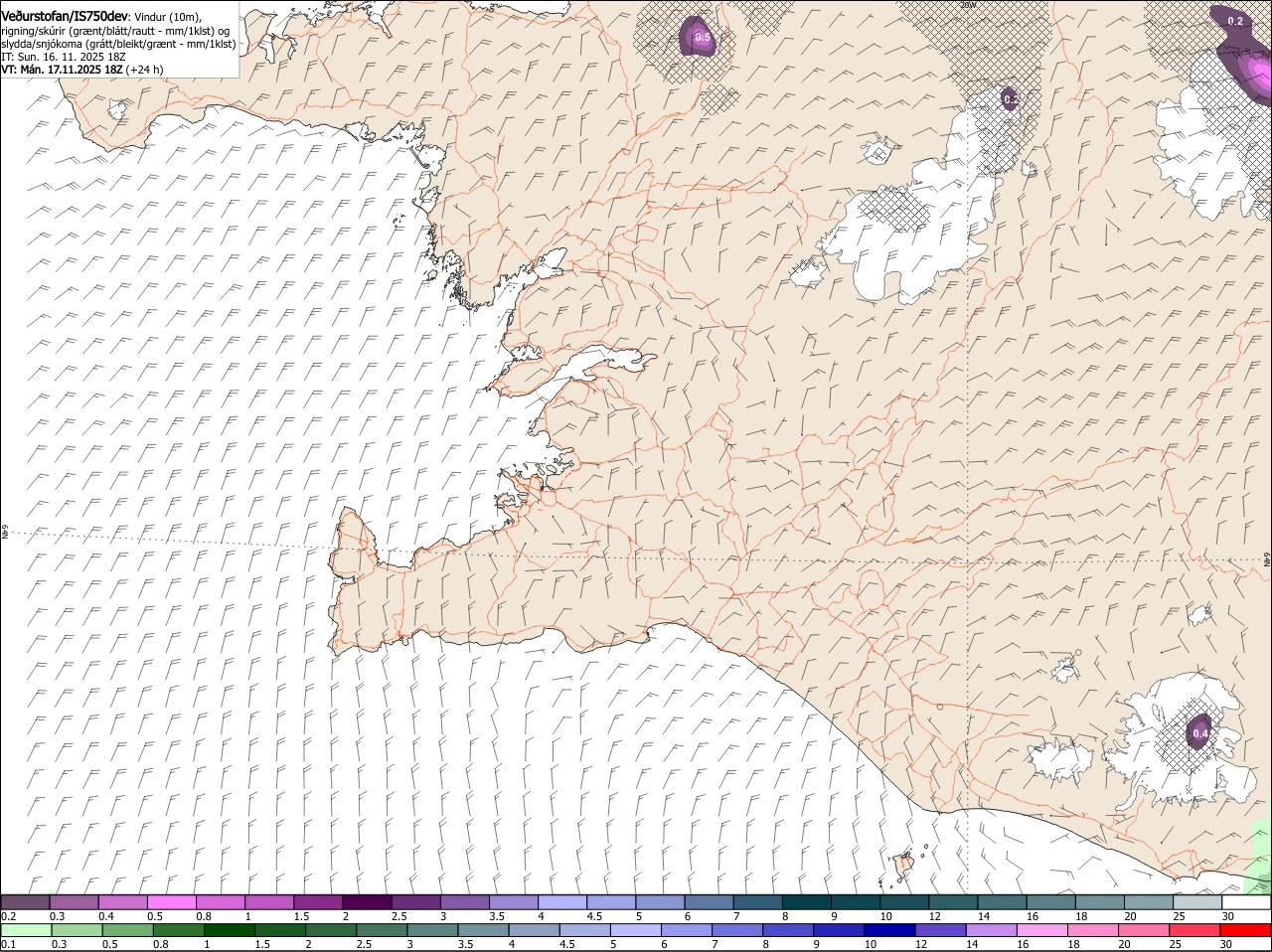Click the '0.8' tick label under the lower rain scale
This screenshot has width=1272, height=952.
(x=161, y=944)
